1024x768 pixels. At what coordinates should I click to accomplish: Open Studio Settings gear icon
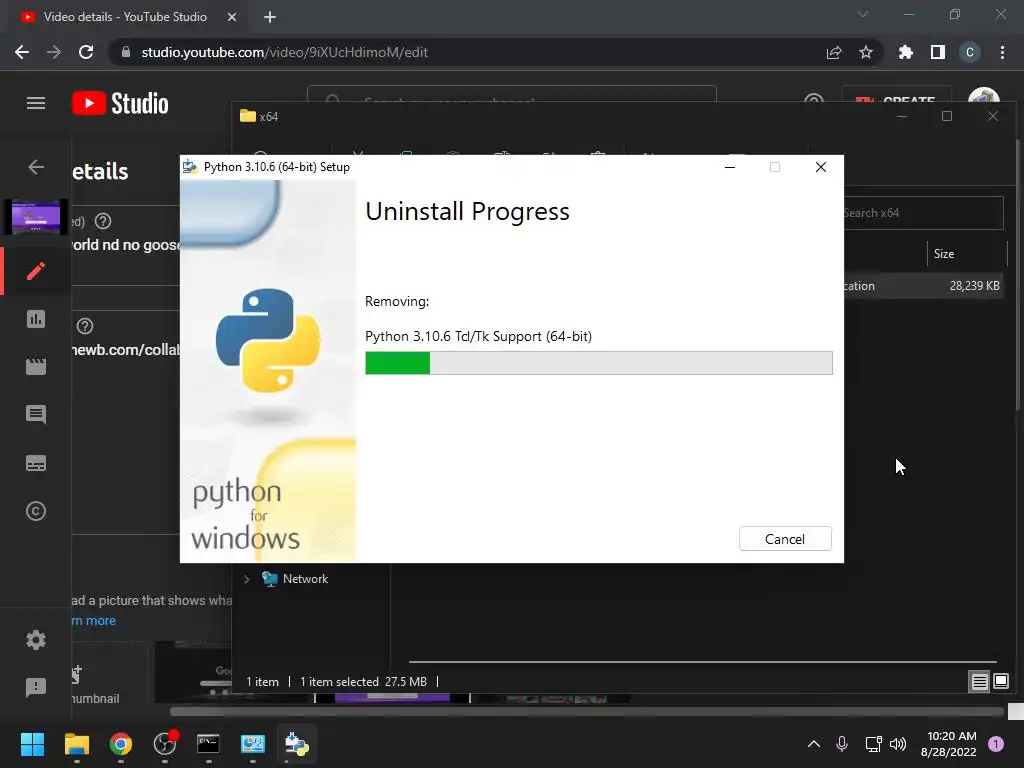pyautogui.click(x=36, y=639)
